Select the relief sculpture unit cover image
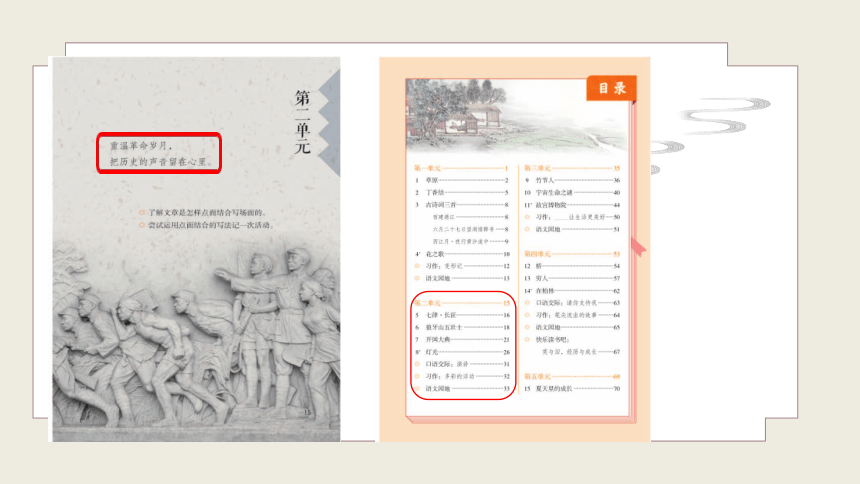This screenshot has width=860, height=484. coord(196,250)
